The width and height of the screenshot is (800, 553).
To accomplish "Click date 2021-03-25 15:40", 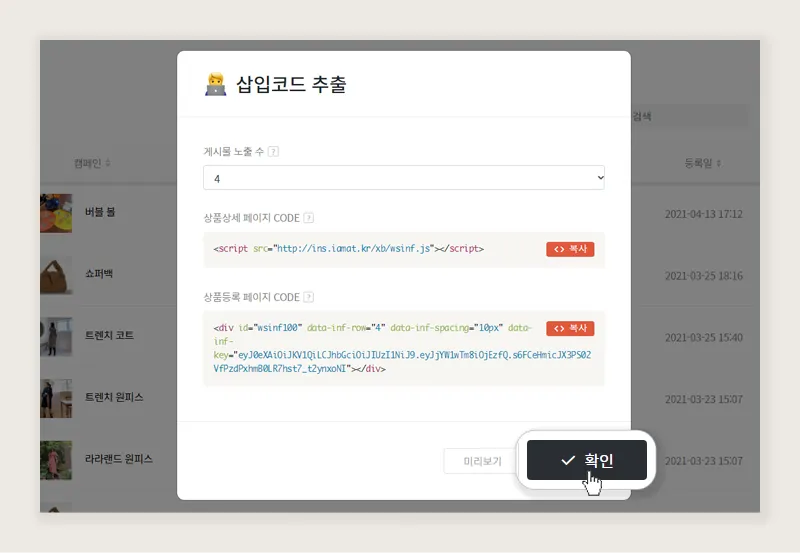I will tap(704, 337).
